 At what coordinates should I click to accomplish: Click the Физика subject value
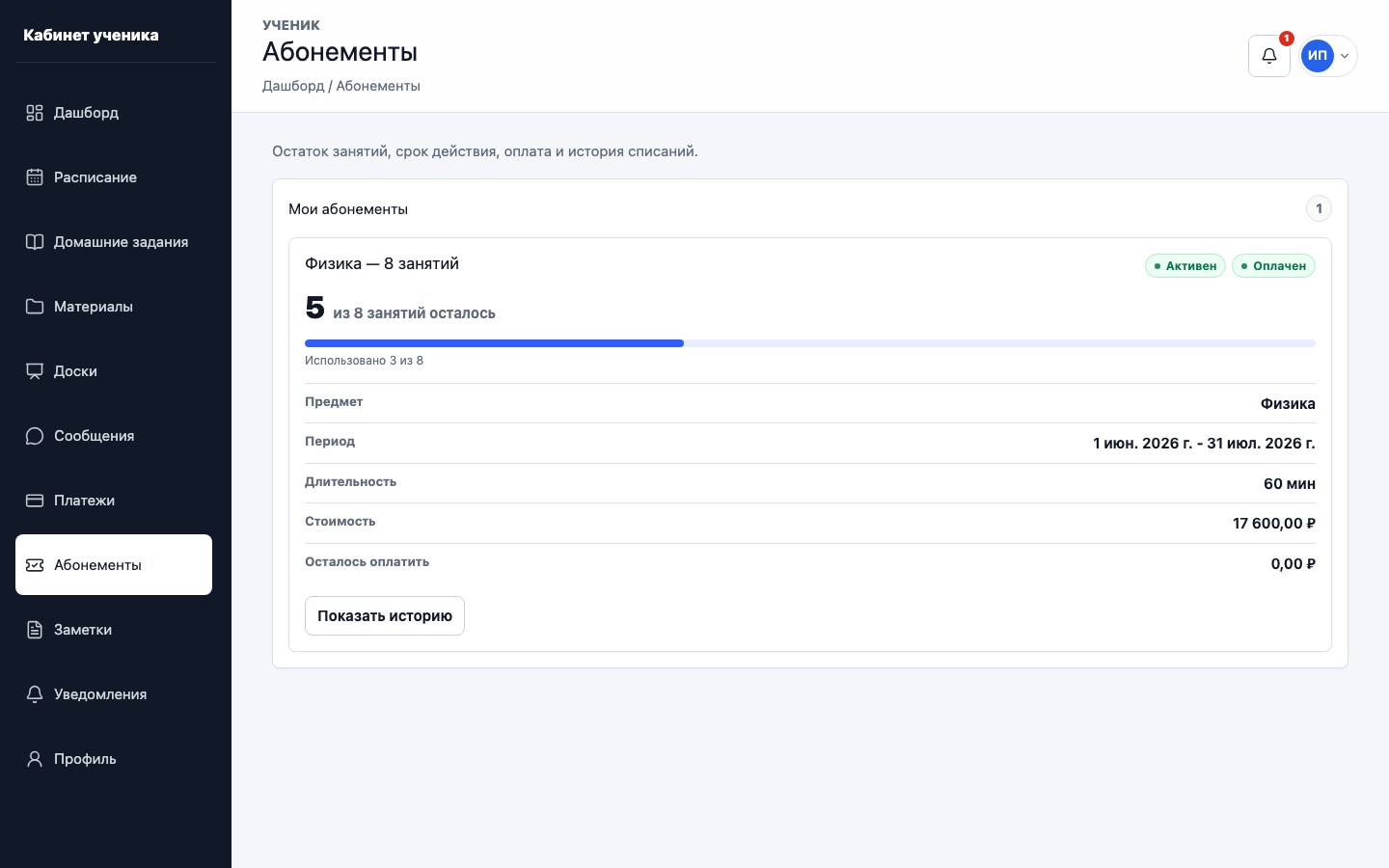(1288, 404)
